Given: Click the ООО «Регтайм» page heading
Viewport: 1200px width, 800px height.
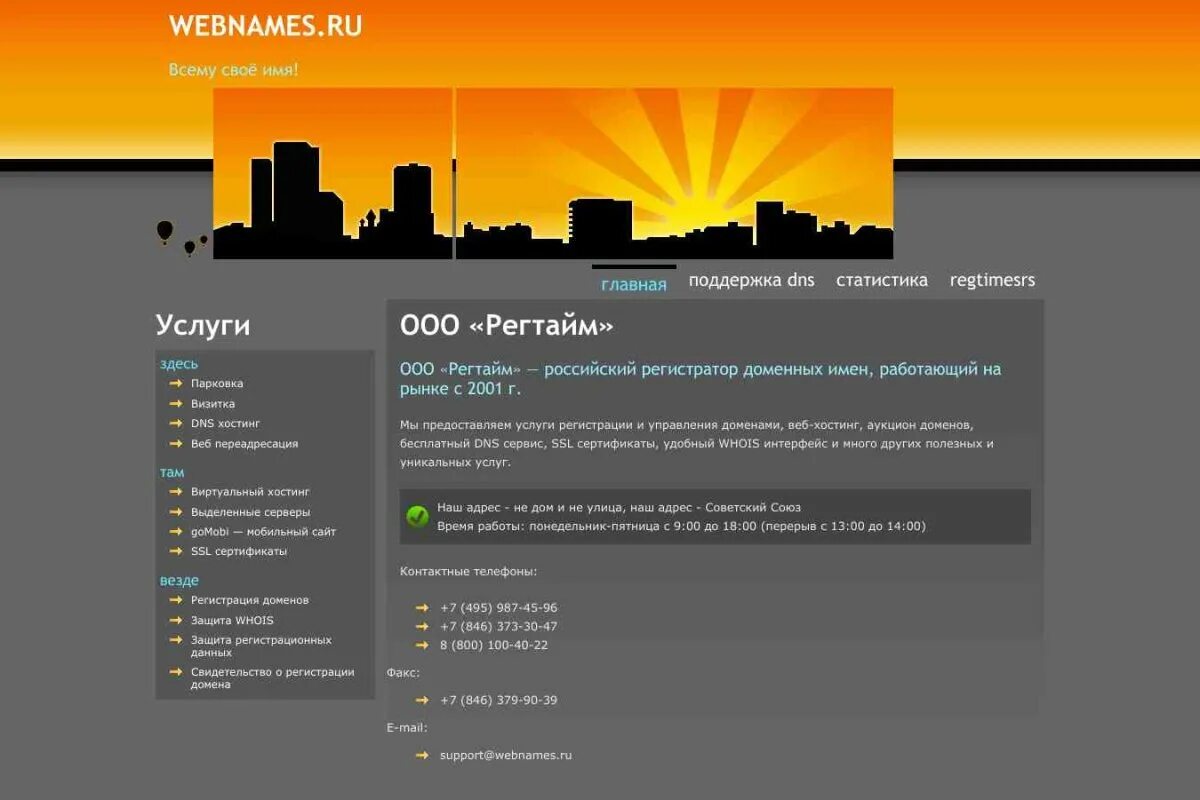Looking at the screenshot, I should click(x=507, y=326).
